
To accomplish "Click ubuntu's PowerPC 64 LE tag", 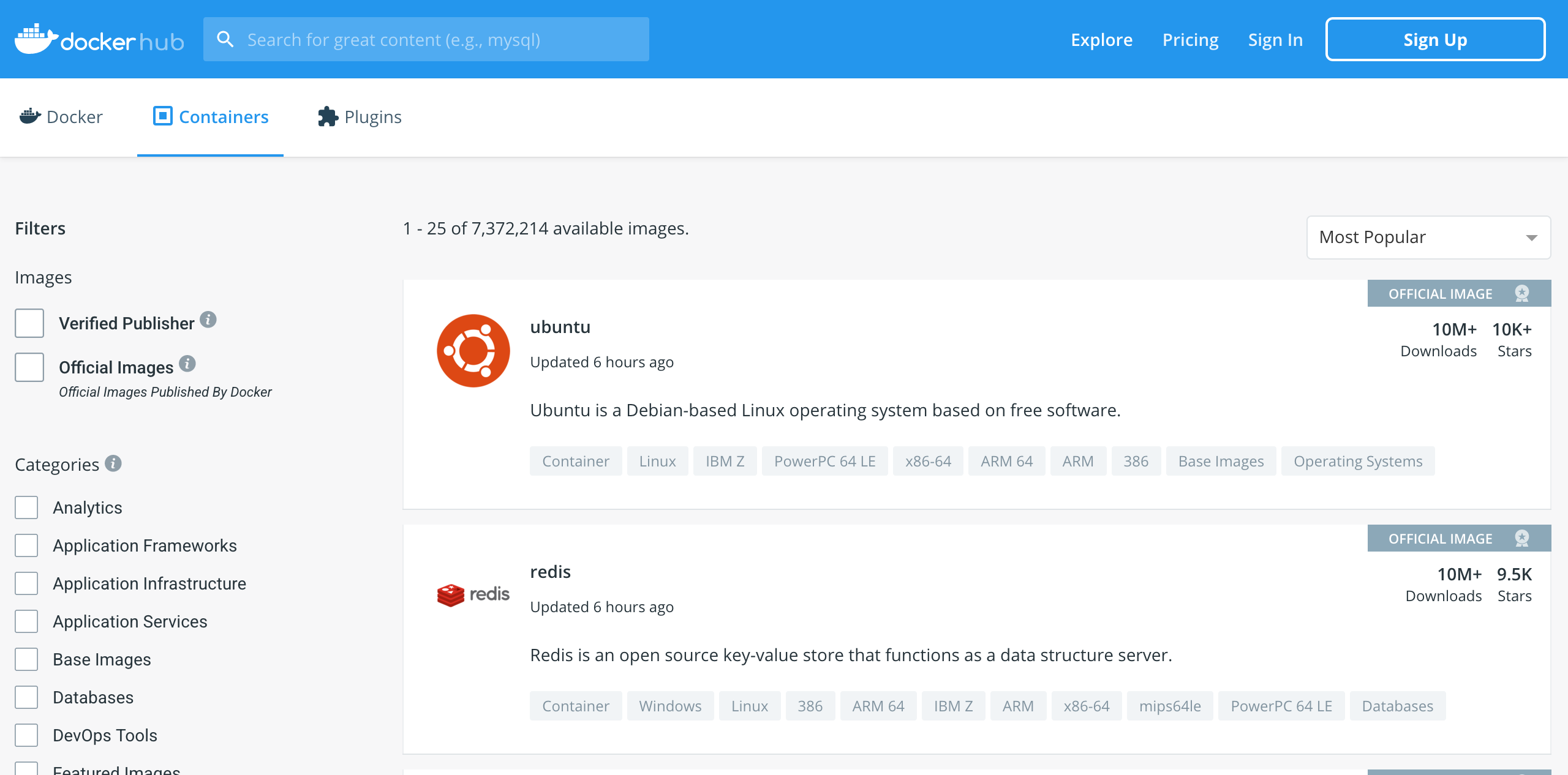I will (x=825, y=461).
